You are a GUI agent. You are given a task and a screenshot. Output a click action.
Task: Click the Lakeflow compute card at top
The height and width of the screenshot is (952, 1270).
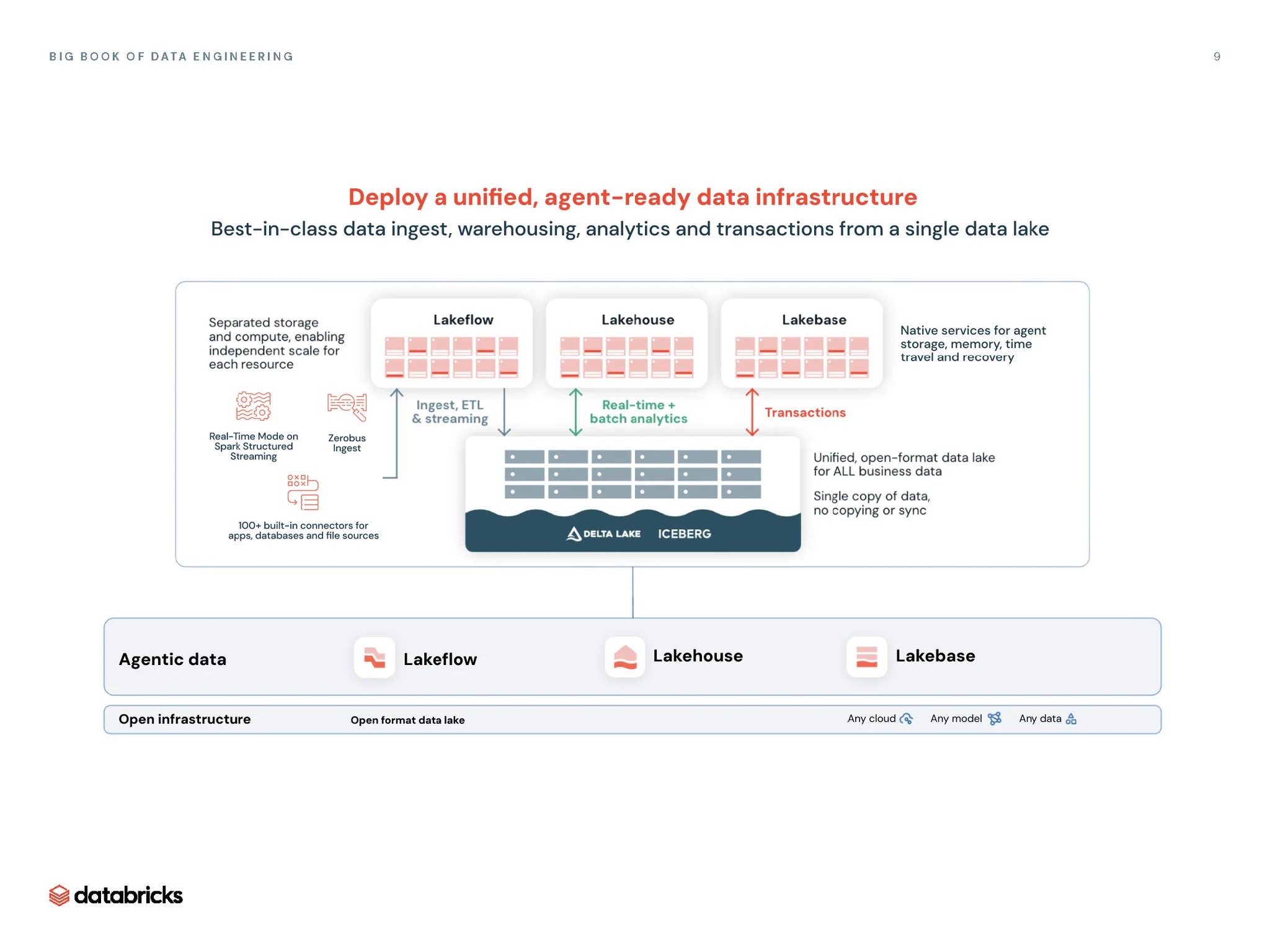tap(451, 343)
